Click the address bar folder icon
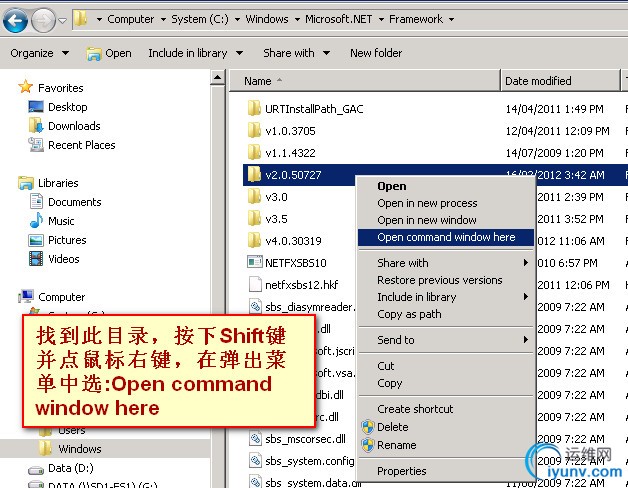Viewport: 628px width, 488px height. (x=81, y=18)
